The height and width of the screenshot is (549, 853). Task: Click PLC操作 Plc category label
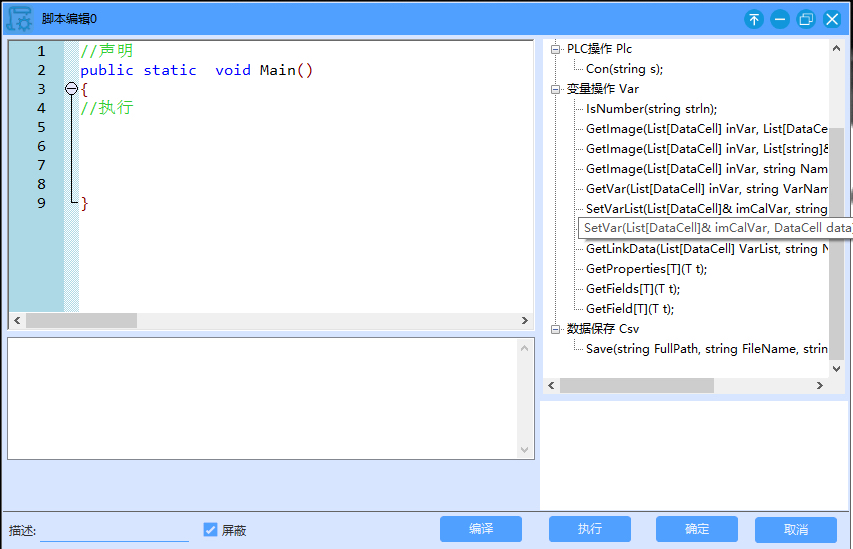point(599,49)
